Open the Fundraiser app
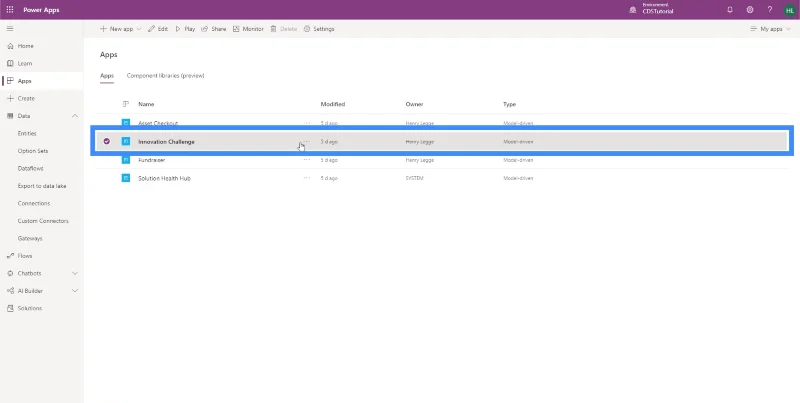800x403 pixels. (152, 160)
